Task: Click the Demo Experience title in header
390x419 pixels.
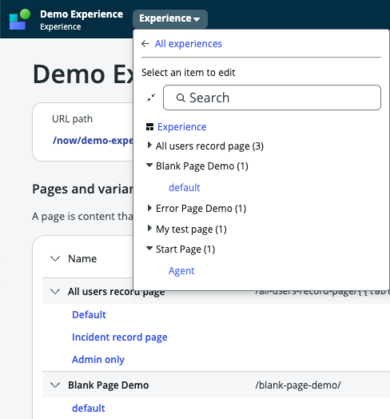Action: pos(82,14)
